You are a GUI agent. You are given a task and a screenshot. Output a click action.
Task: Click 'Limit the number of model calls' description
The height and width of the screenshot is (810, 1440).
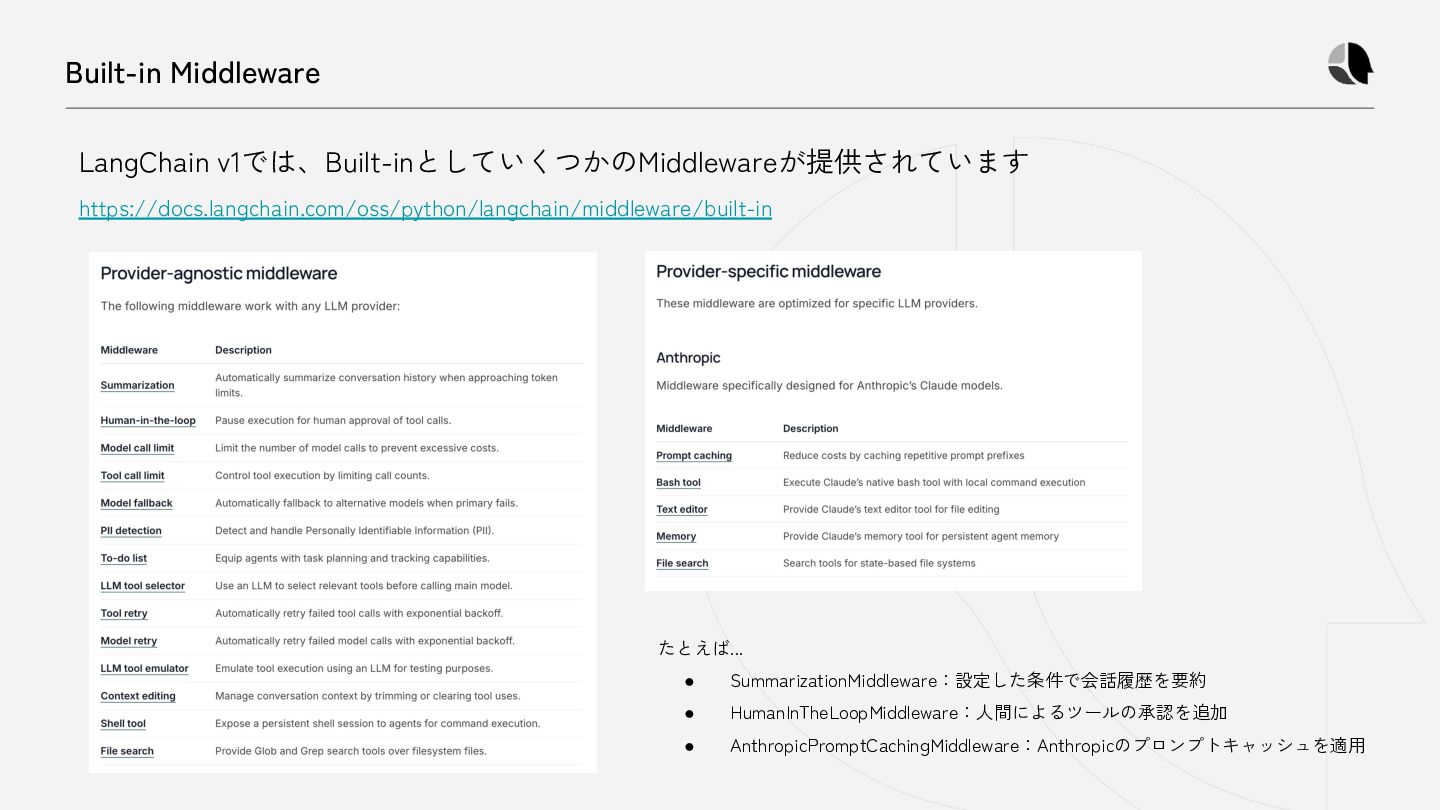357,448
